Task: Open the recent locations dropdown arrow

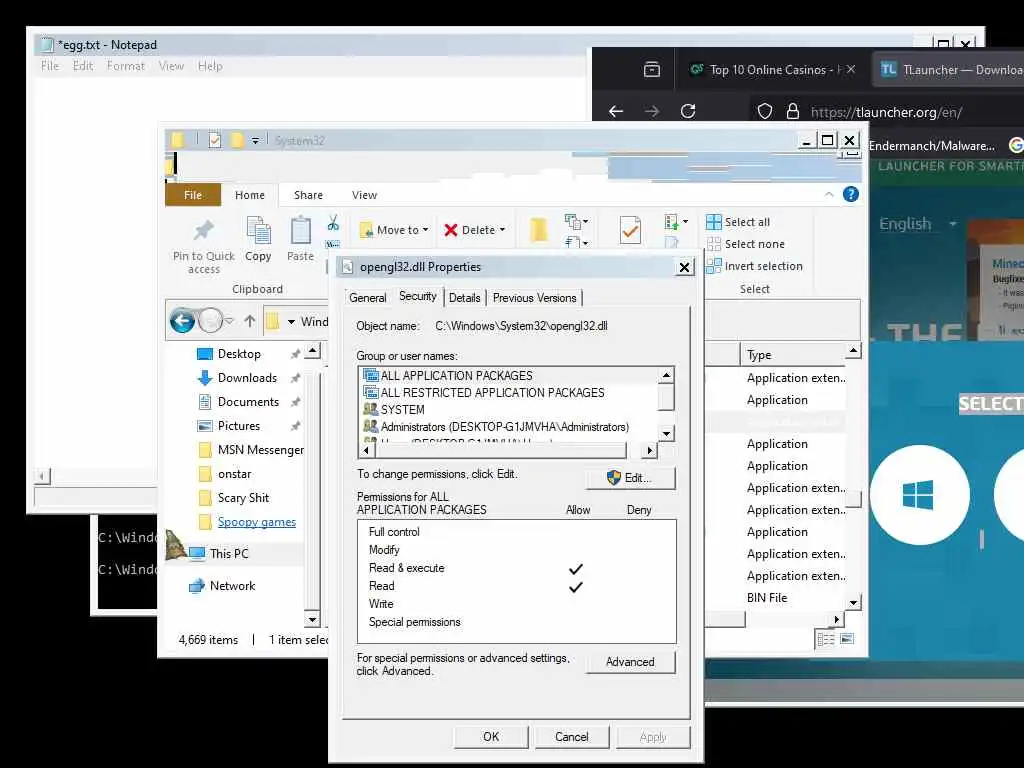Action: coord(229,321)
